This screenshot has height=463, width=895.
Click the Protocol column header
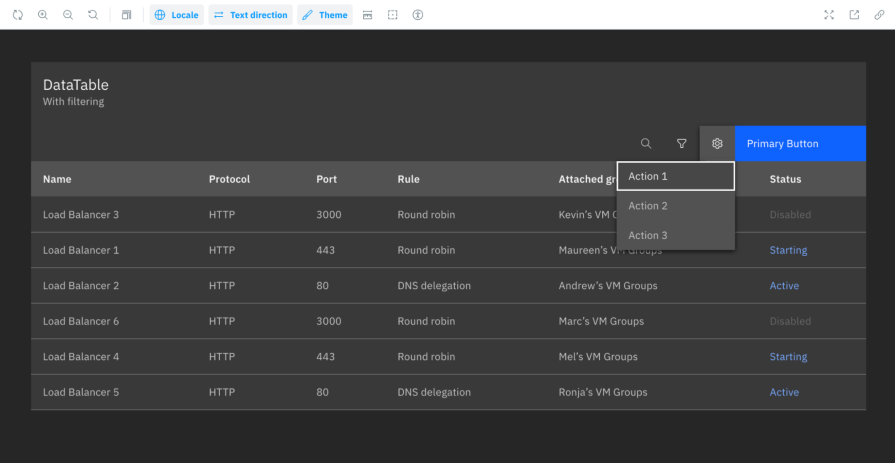229,179
